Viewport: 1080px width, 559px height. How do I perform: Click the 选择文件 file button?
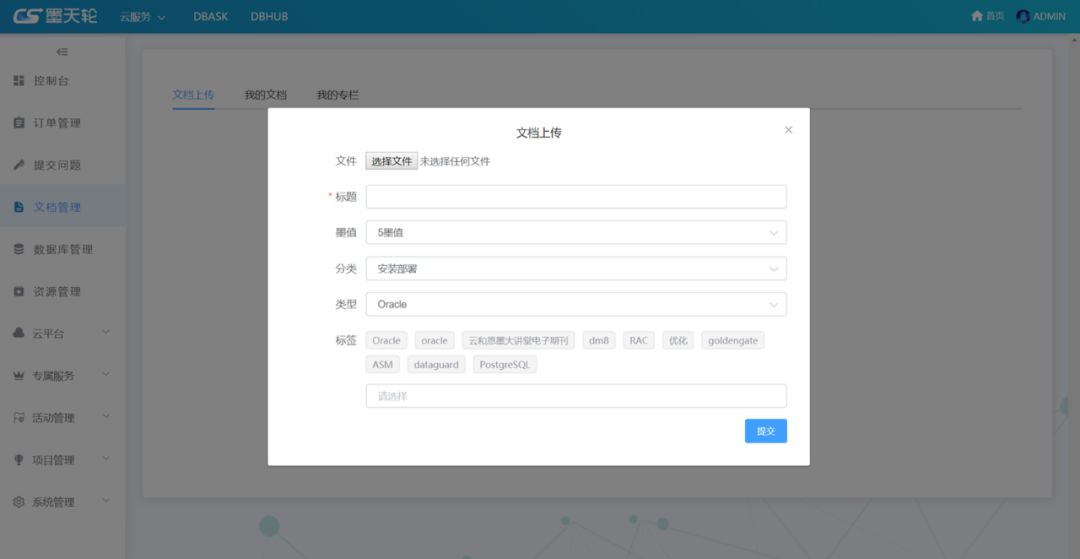click(391, 161)
